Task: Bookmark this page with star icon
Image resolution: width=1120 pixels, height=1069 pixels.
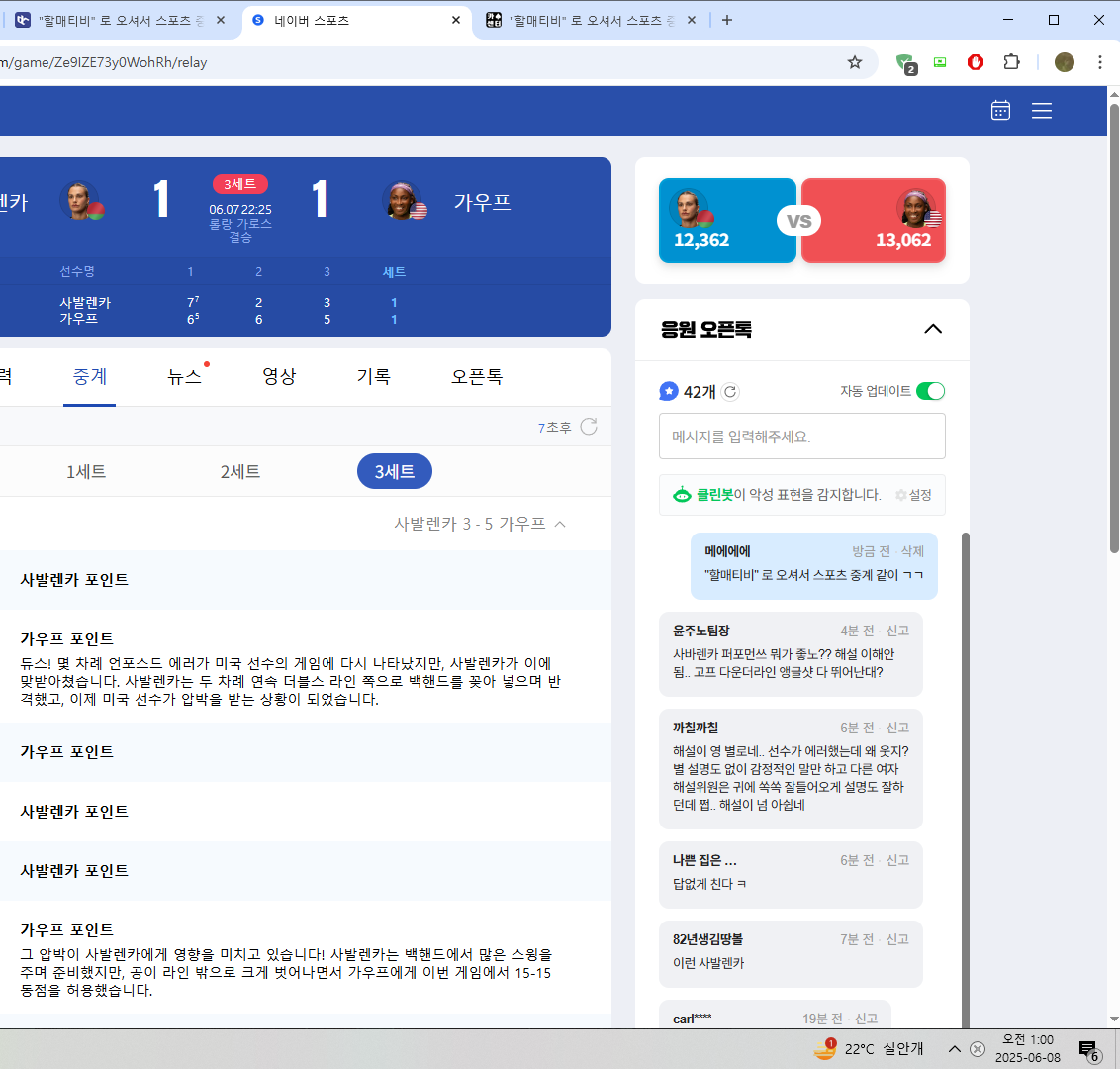Action: (x=855, y=62)
